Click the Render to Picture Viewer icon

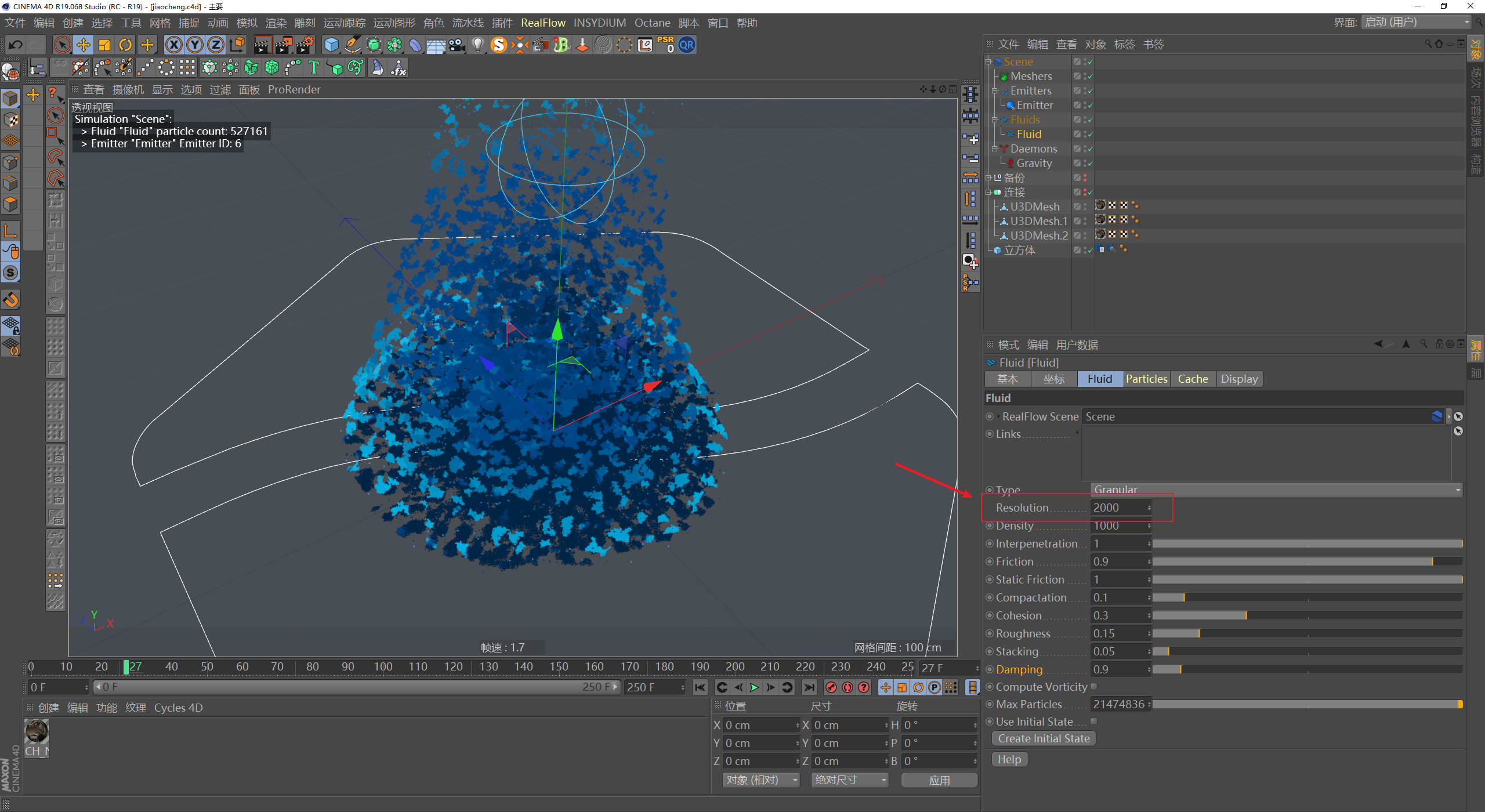[283, 45]
